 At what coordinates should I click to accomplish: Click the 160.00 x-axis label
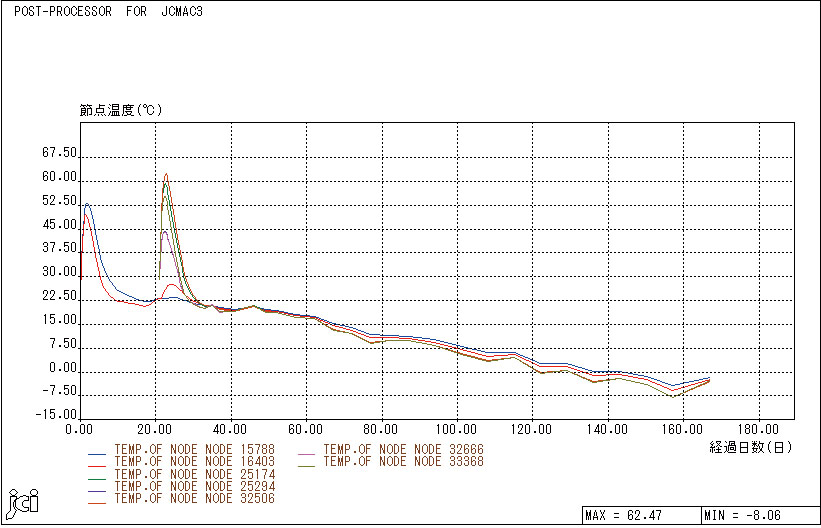pyautogui.click(x=683, y=430)
